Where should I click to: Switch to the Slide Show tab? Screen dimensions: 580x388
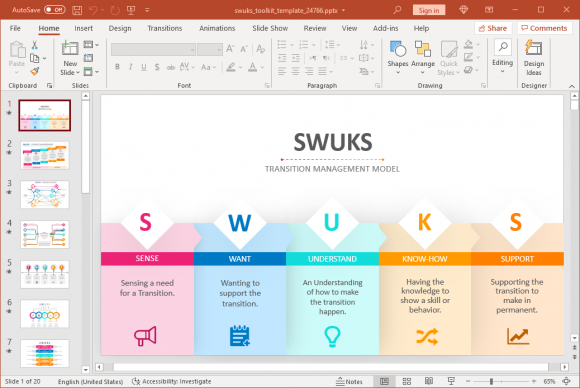(x=270, y=28)
